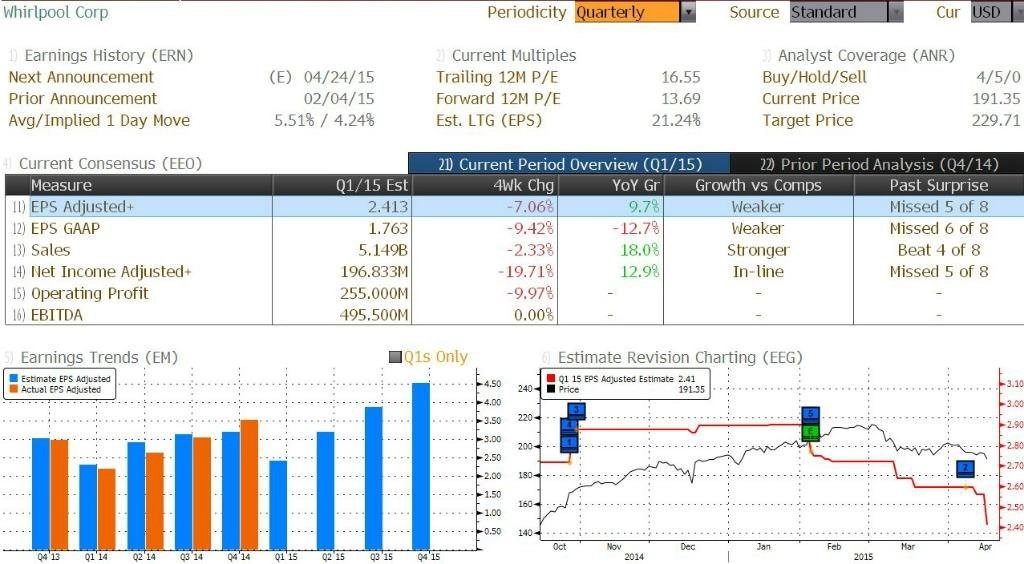Click the Avg/Implied 1 Day Move value
Viewport: 1024px width, 564px height.
(x=324, y=120)
